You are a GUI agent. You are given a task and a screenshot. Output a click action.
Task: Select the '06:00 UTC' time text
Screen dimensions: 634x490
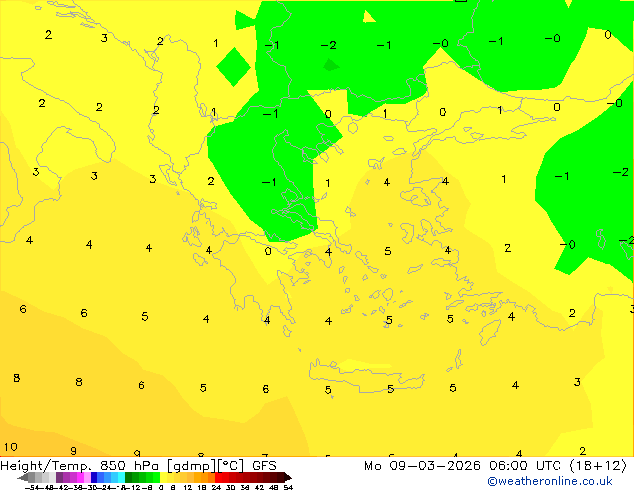tap(527, 466)
